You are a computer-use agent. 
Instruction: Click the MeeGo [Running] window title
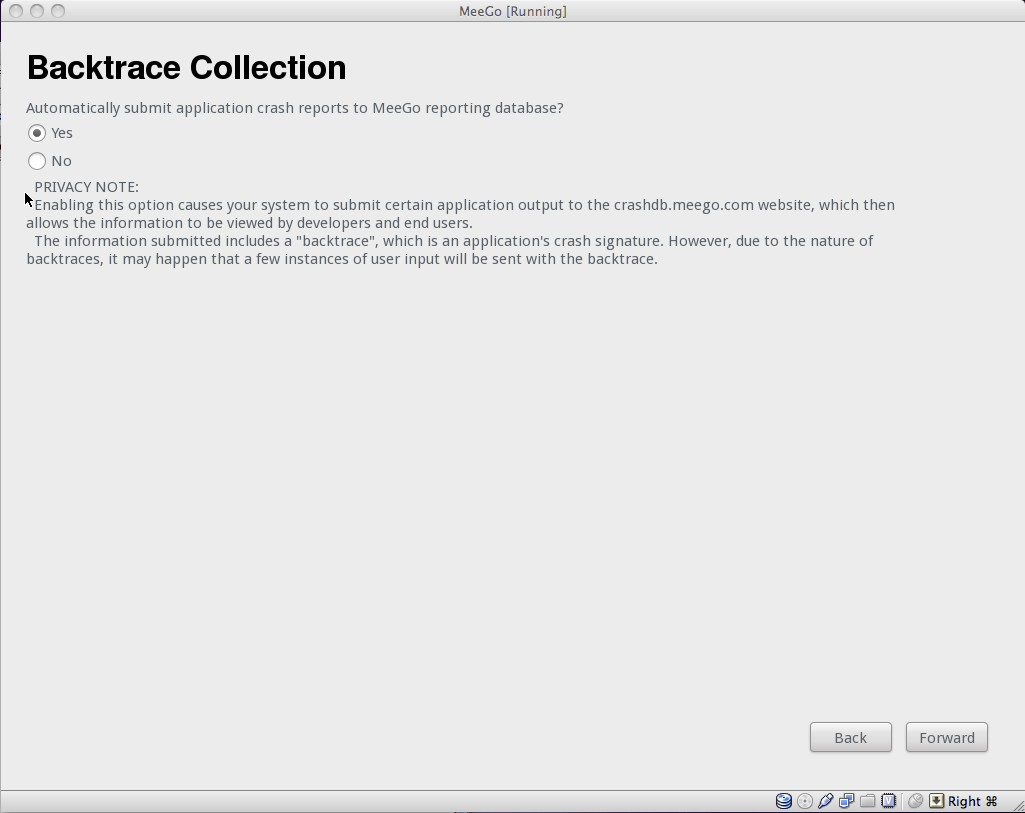click(512, 11)
